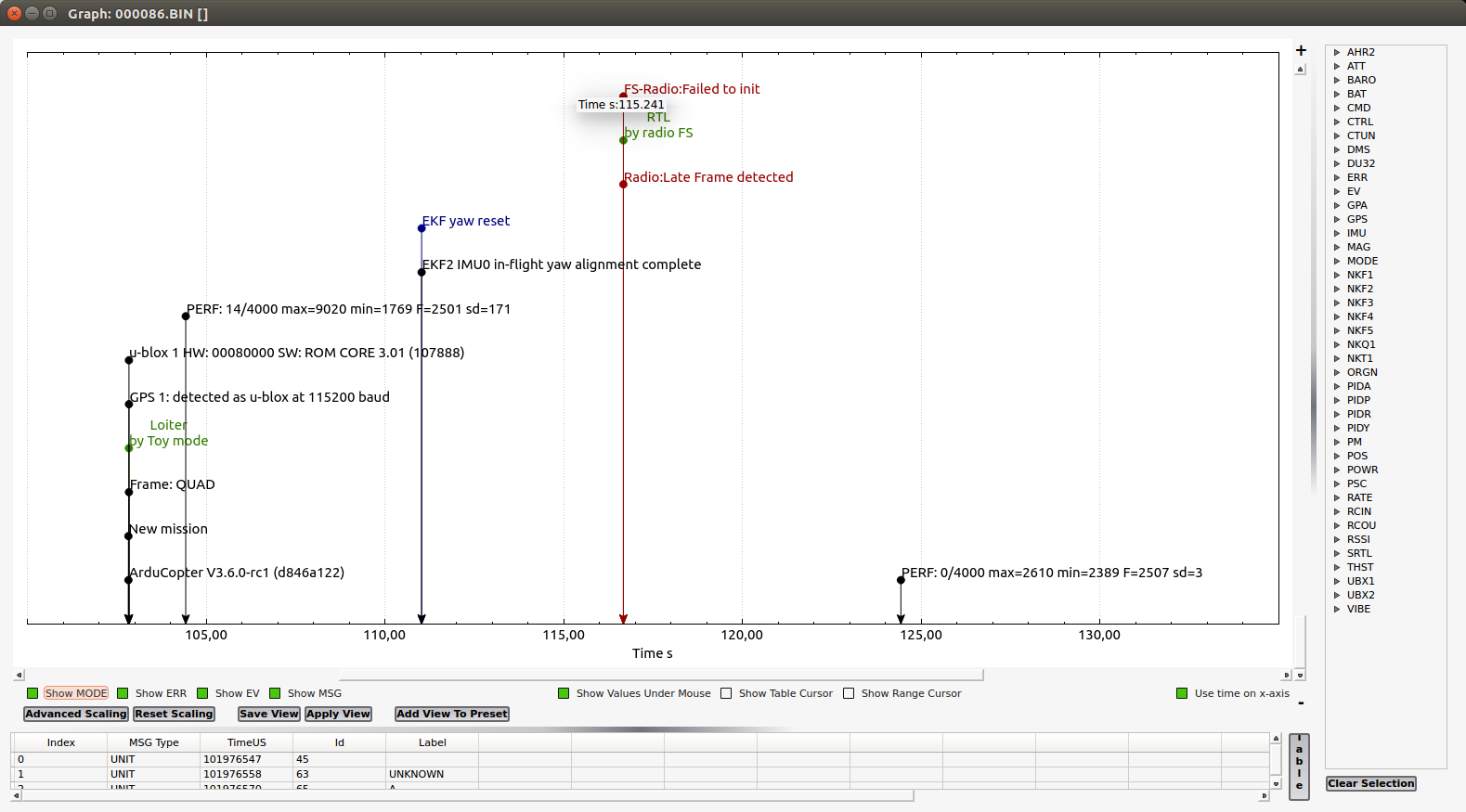Expand the PIDR tree node

pyautogui.click(x=1337, y=414)
